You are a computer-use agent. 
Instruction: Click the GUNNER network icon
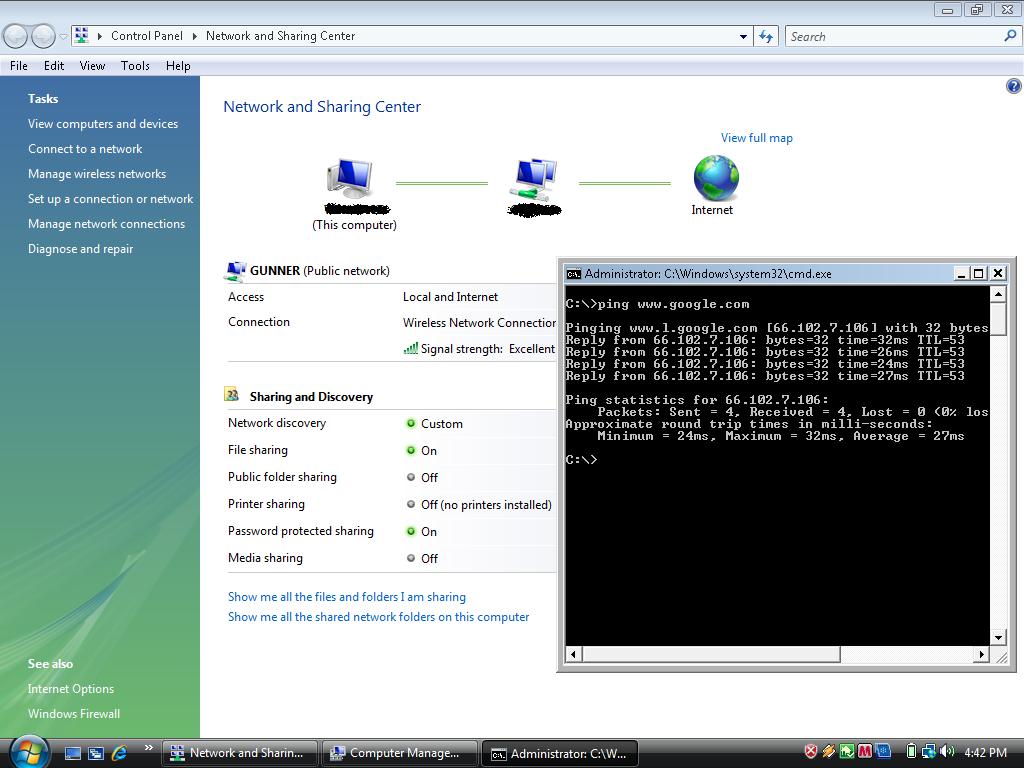pos(235,270)
